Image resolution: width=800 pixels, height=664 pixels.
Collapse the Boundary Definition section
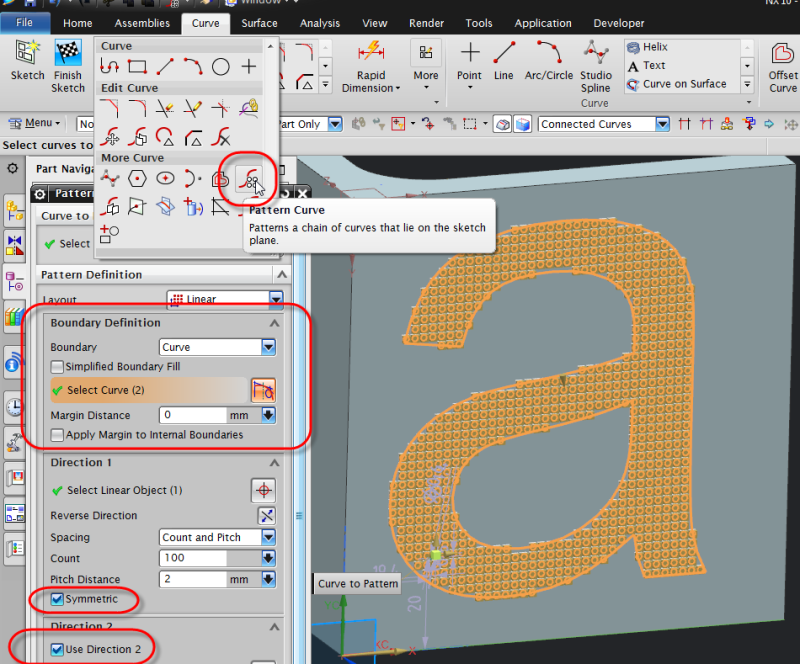(274, 323)
